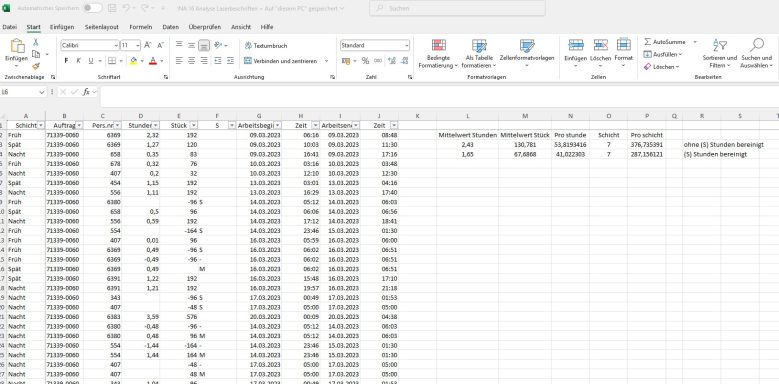Select cell with Mittelwert Stunden
The height and width of the screenshot is (384, 779).
(467, 135)
